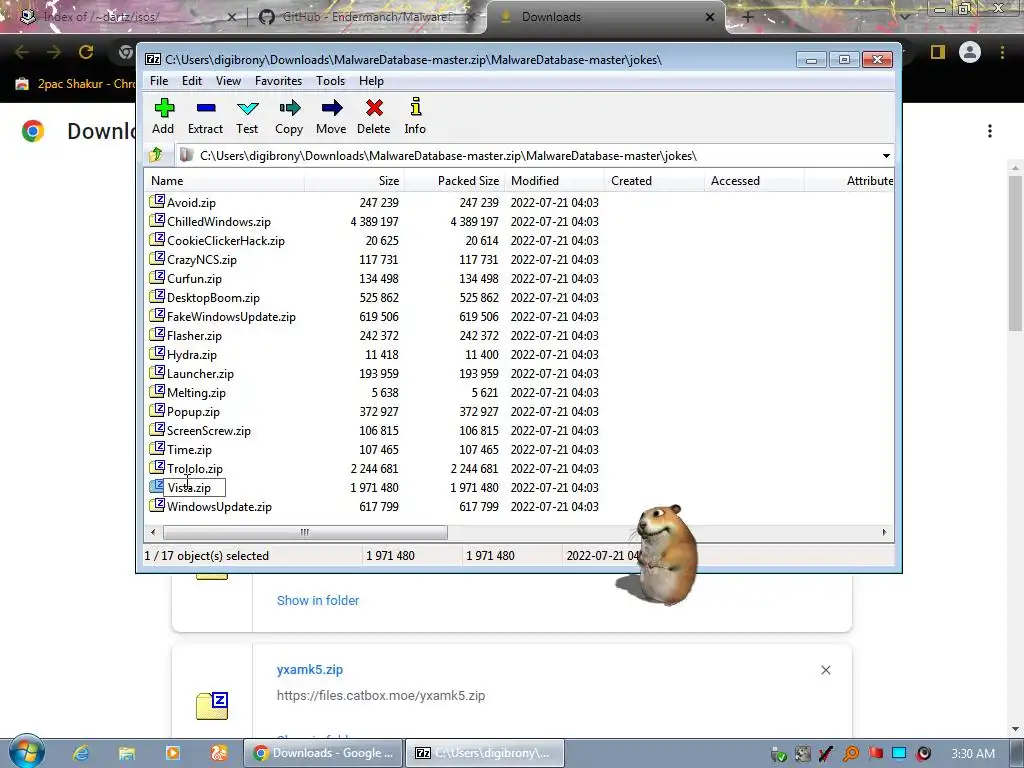This screenshot has width=1024, height=768.
Task: Open Windows Explorer from taskbar
Action: (127, 753)
